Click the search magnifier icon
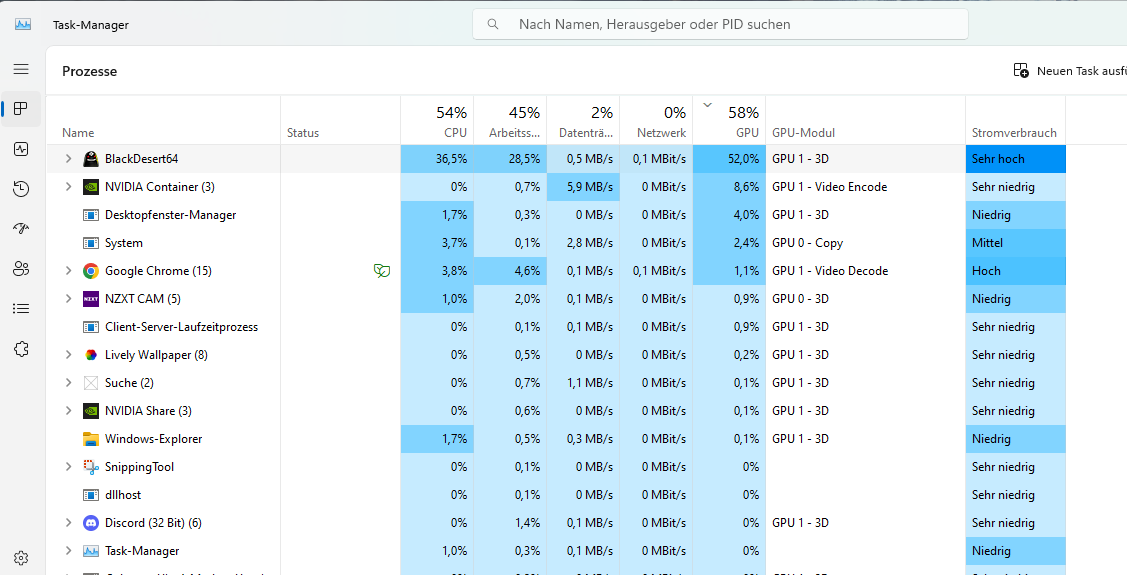Screen dimensions: 1127x575 tap(493, 24)
